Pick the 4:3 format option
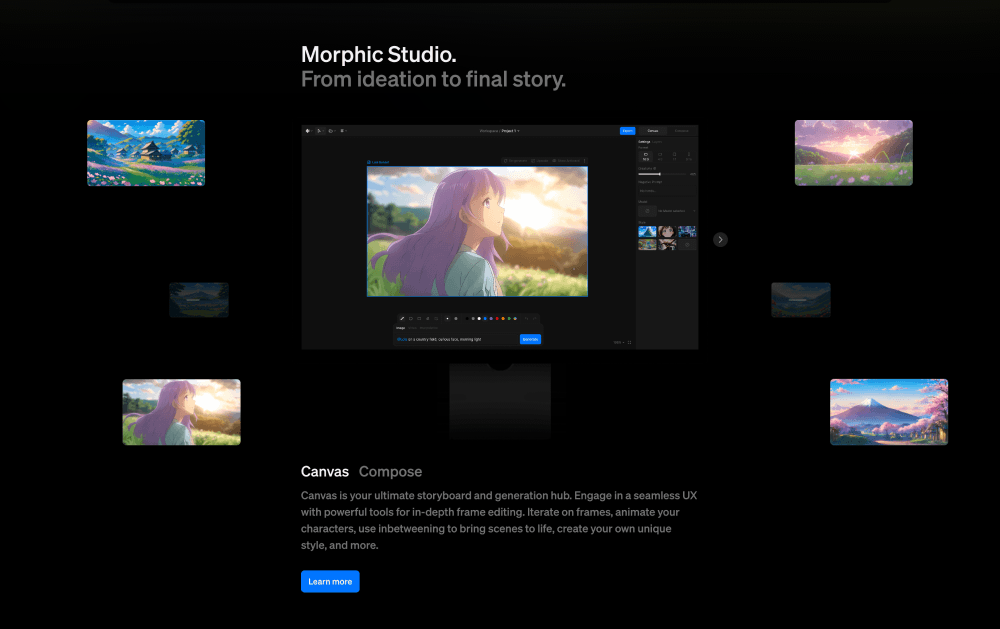Viewport: 1000px width, 629px height. (x=660, y=156)
